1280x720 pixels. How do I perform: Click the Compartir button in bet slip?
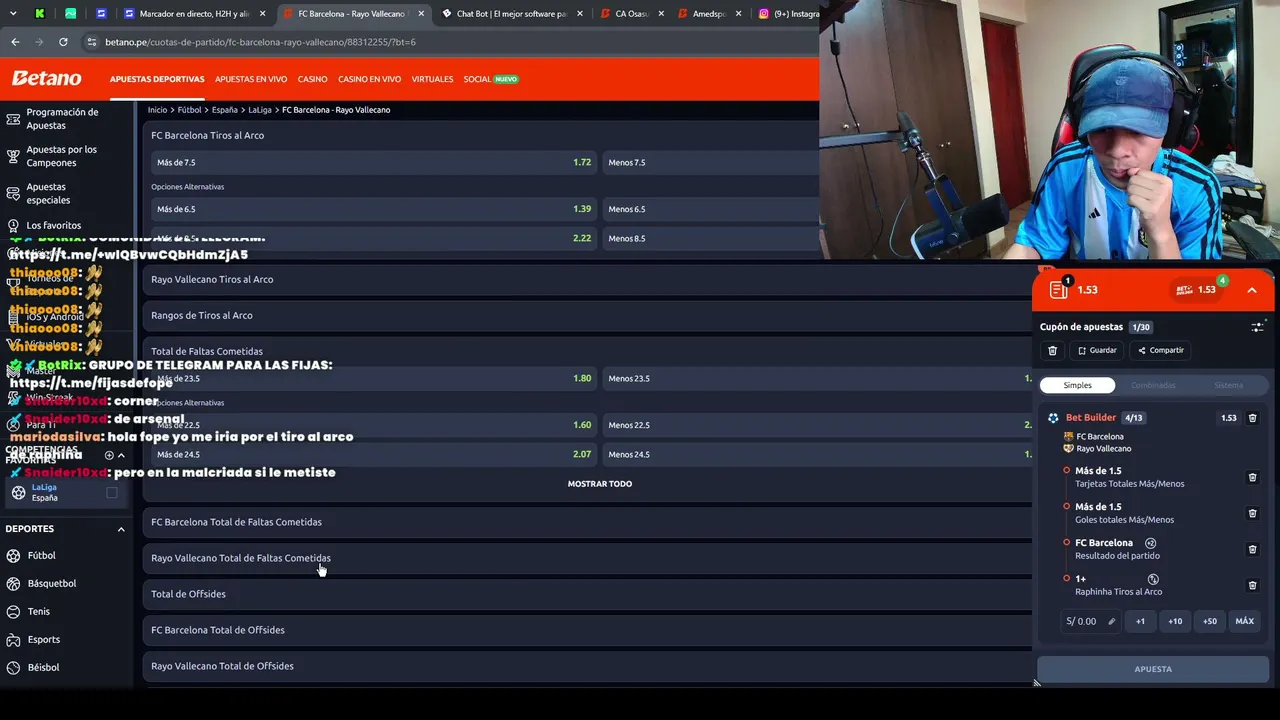[1160, 351]
